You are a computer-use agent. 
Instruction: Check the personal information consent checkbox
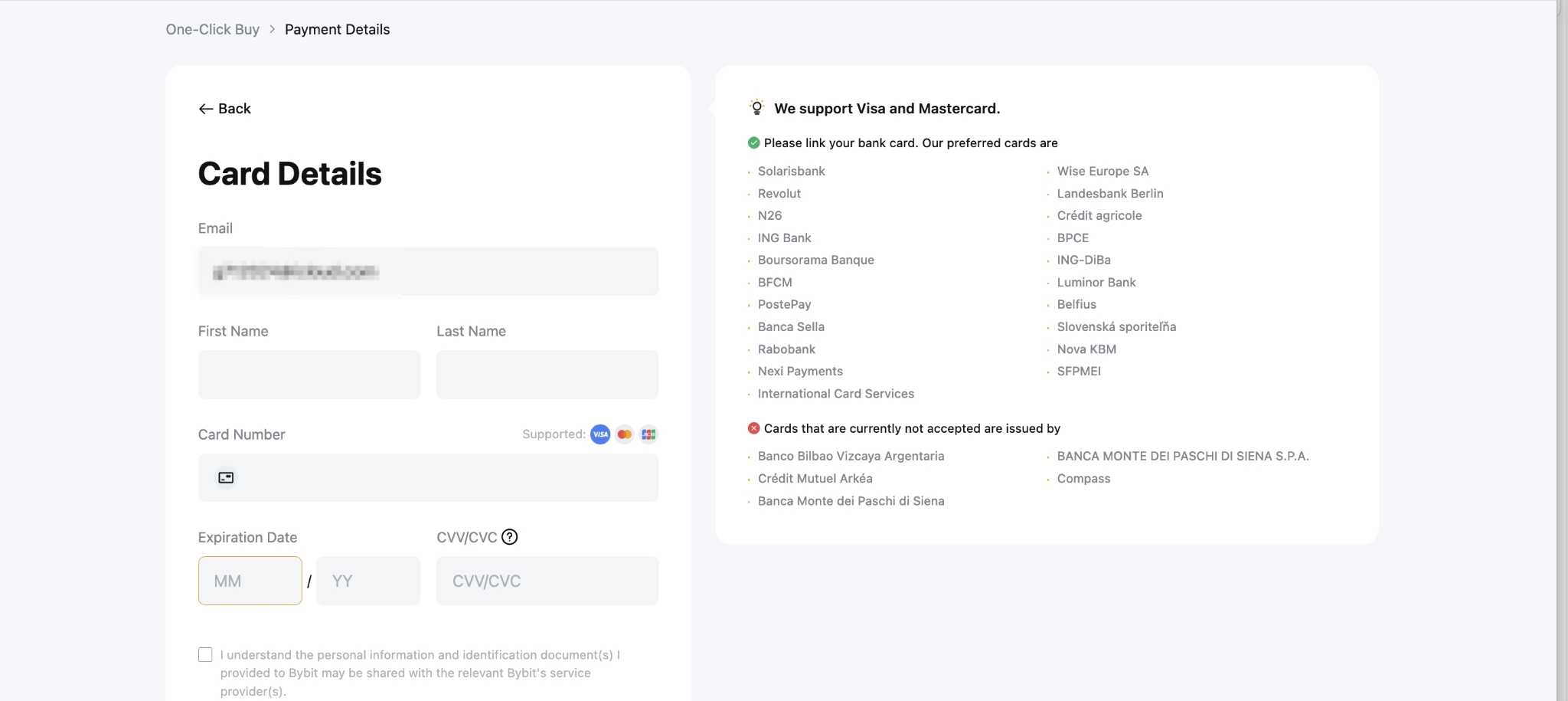pyautogui.click(x=205, y=654)
